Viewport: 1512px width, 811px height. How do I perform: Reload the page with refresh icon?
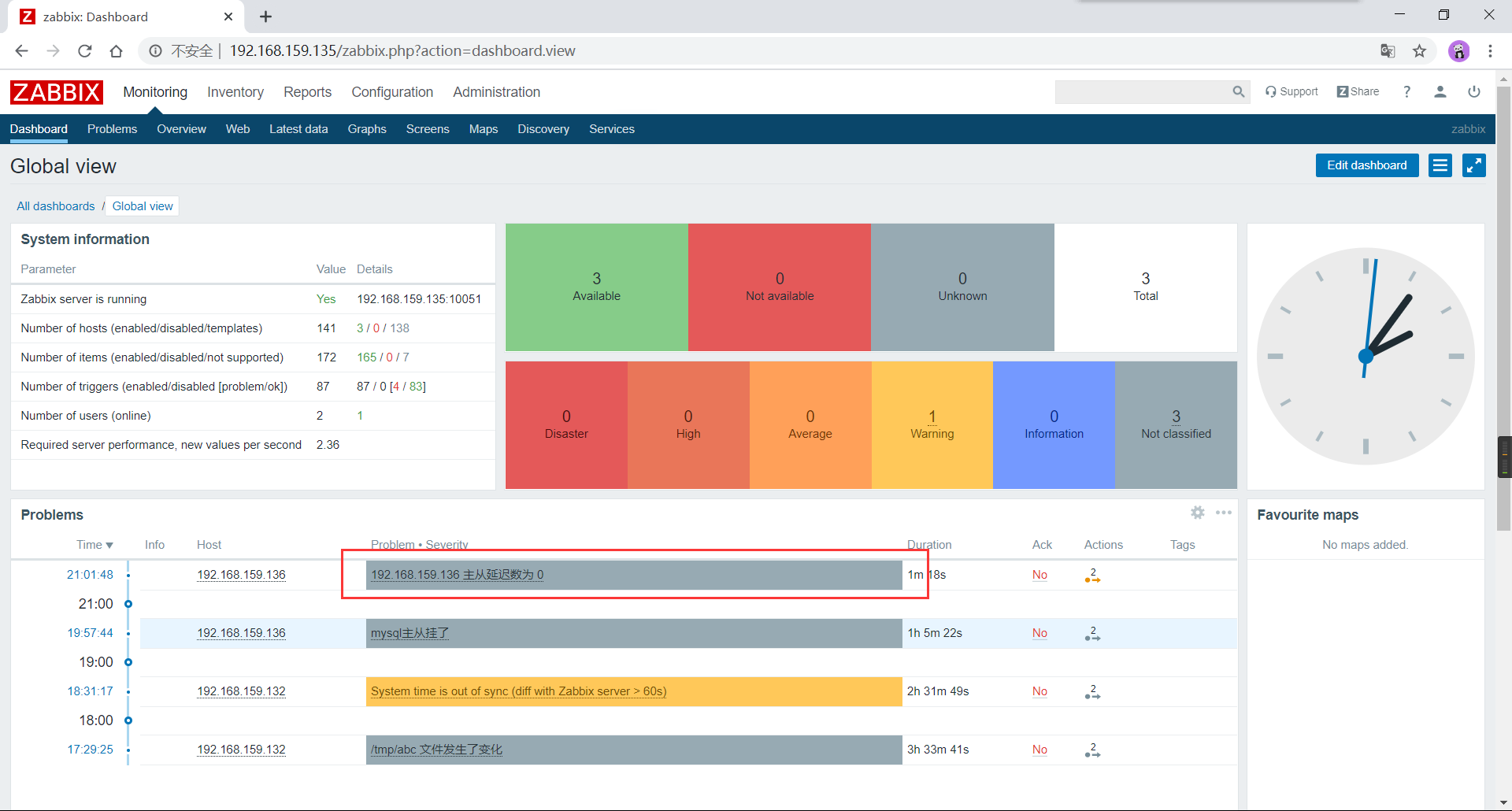point(85,51)
